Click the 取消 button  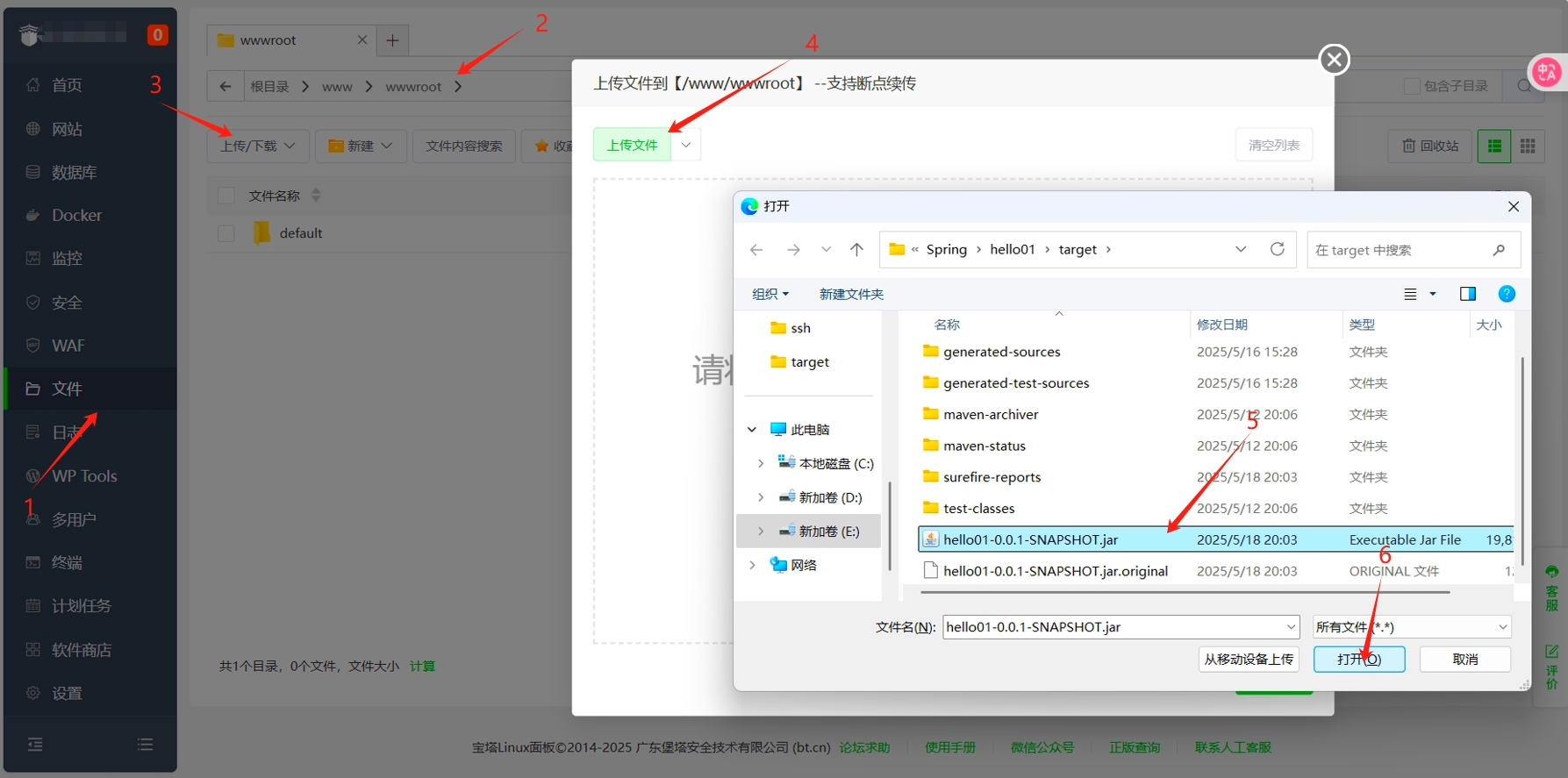1465,660
